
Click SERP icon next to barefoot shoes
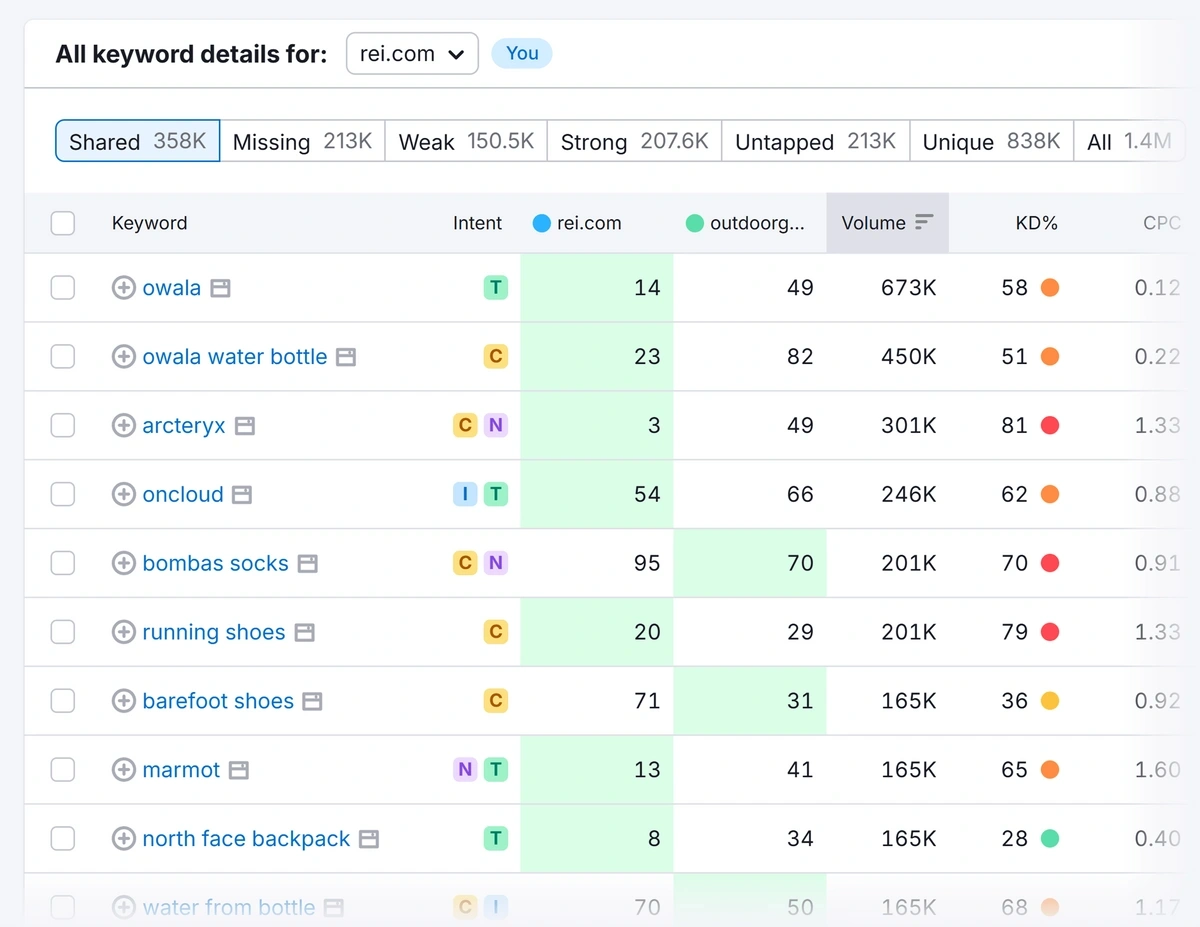(x=313, y=702)
